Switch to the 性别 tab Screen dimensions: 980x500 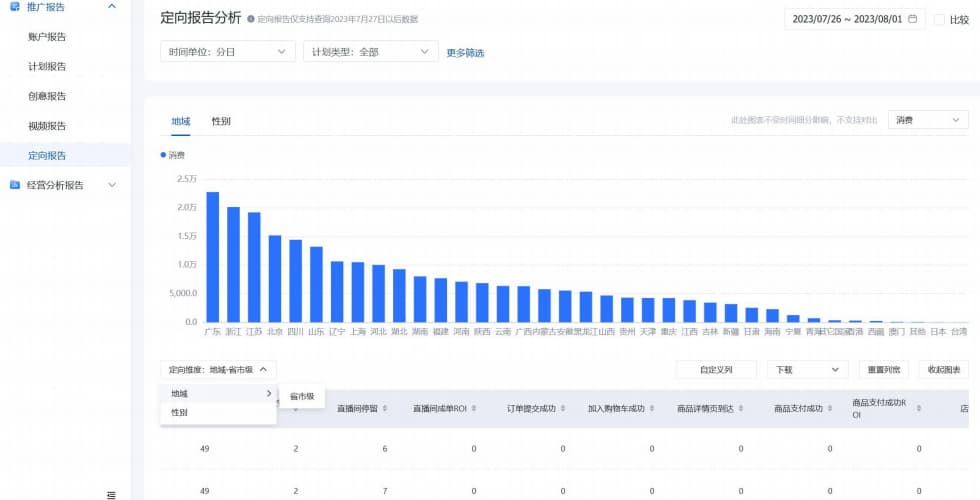(221, 121)
